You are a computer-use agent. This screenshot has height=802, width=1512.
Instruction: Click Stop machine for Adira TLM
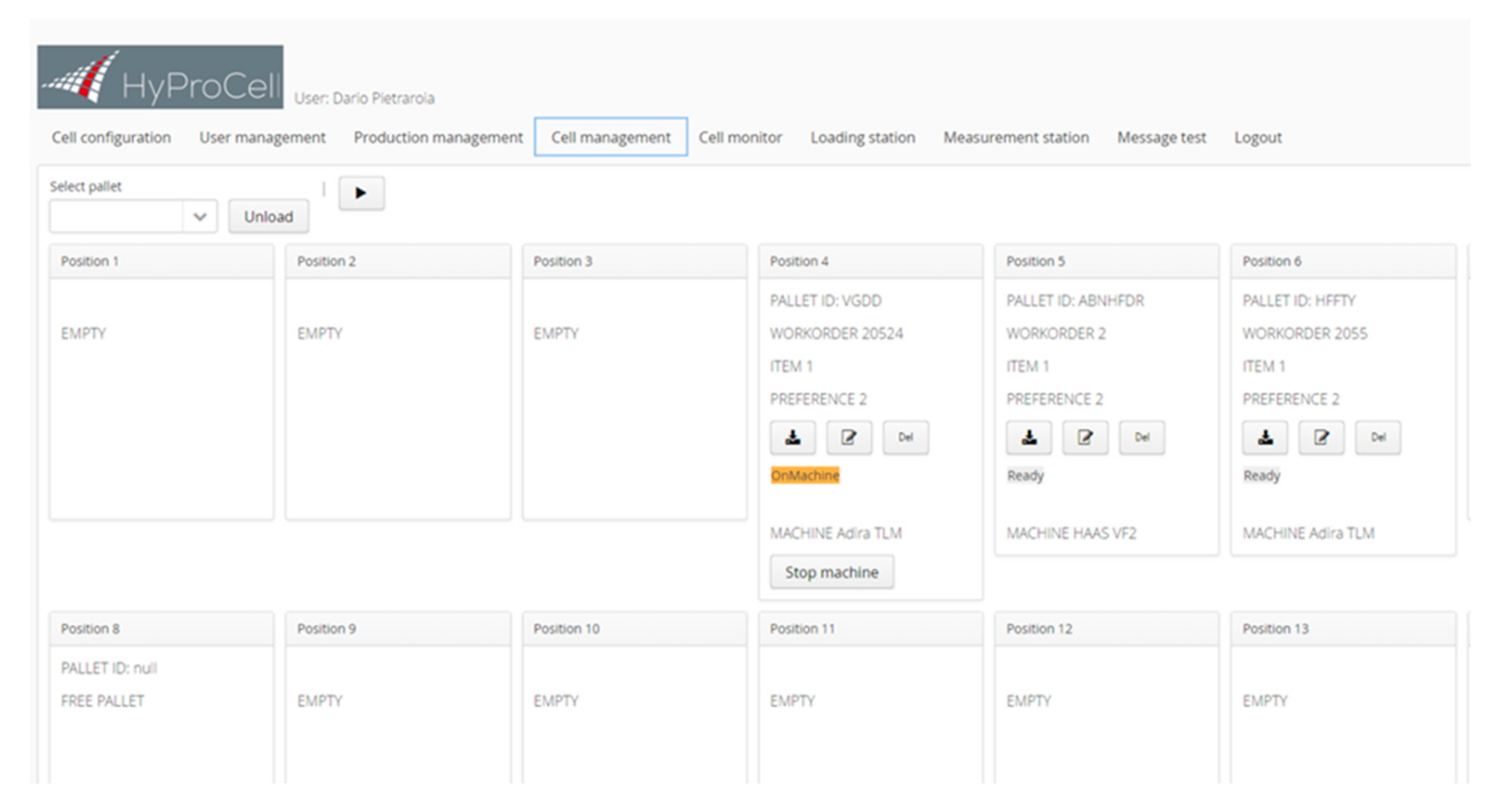pos(831,572)
